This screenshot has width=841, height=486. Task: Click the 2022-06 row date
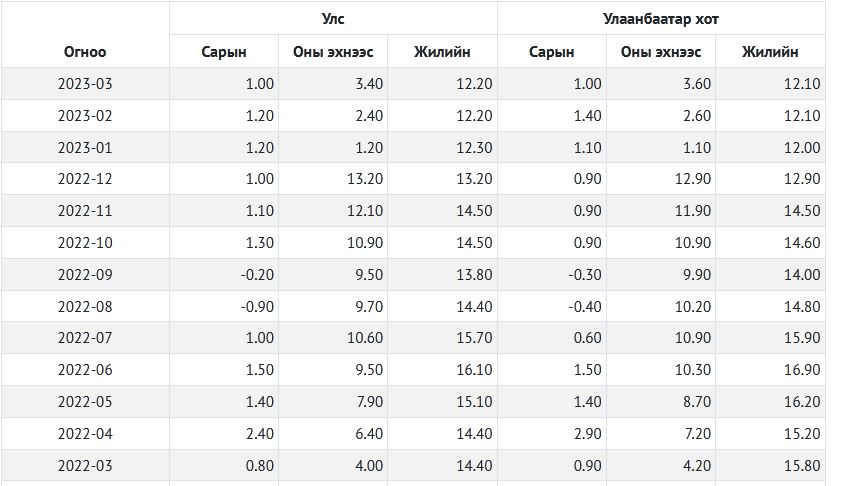coord(85,370)
